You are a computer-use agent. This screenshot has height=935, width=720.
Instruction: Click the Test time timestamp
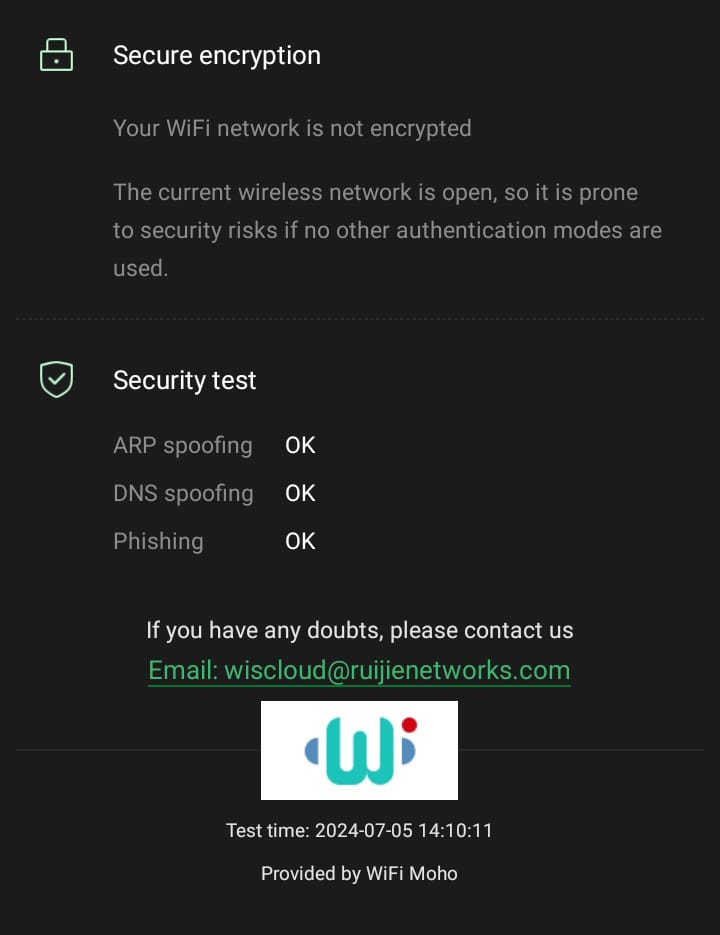pos(359,830)
